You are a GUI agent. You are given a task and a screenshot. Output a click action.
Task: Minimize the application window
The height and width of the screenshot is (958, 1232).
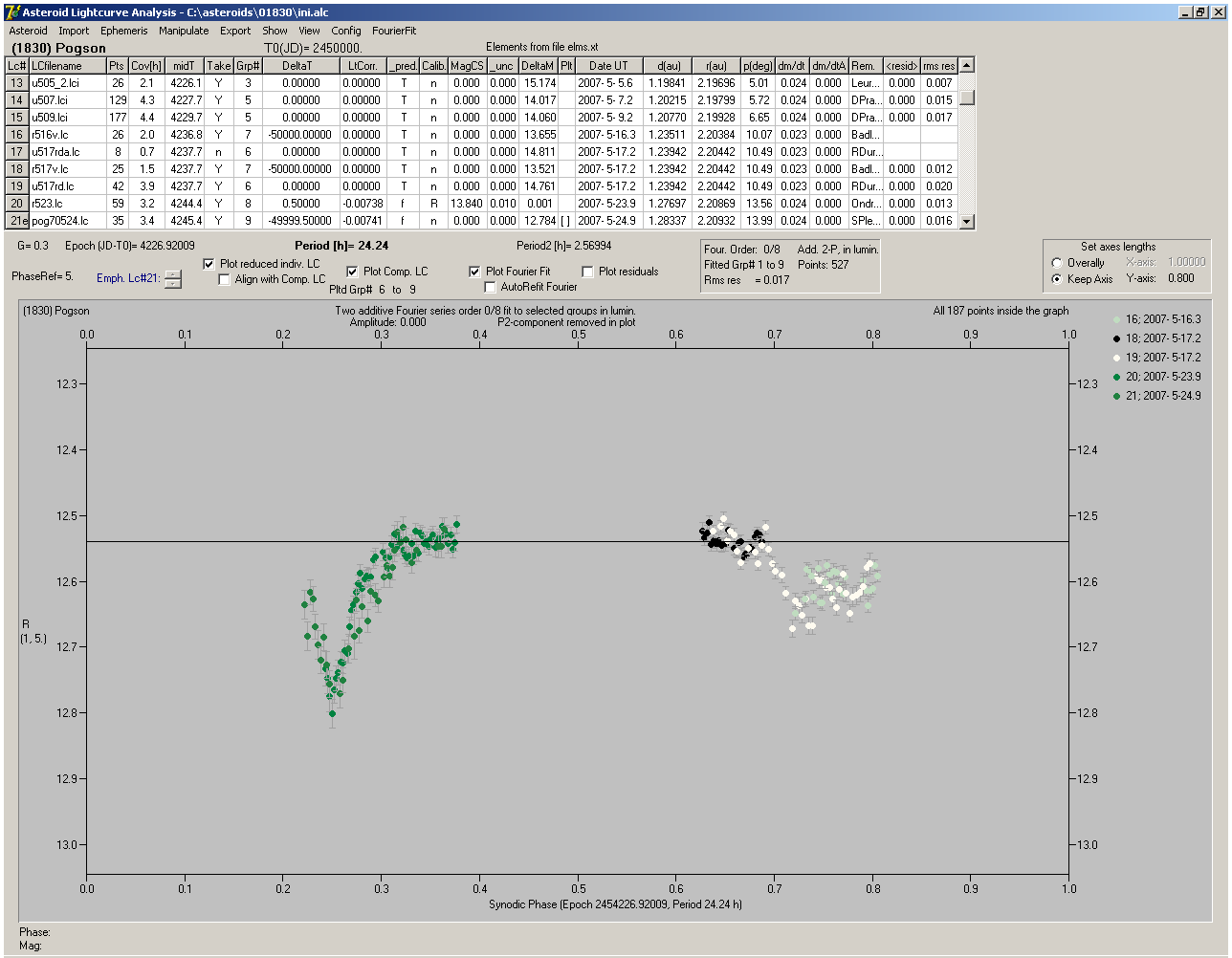pos(1185,12)
